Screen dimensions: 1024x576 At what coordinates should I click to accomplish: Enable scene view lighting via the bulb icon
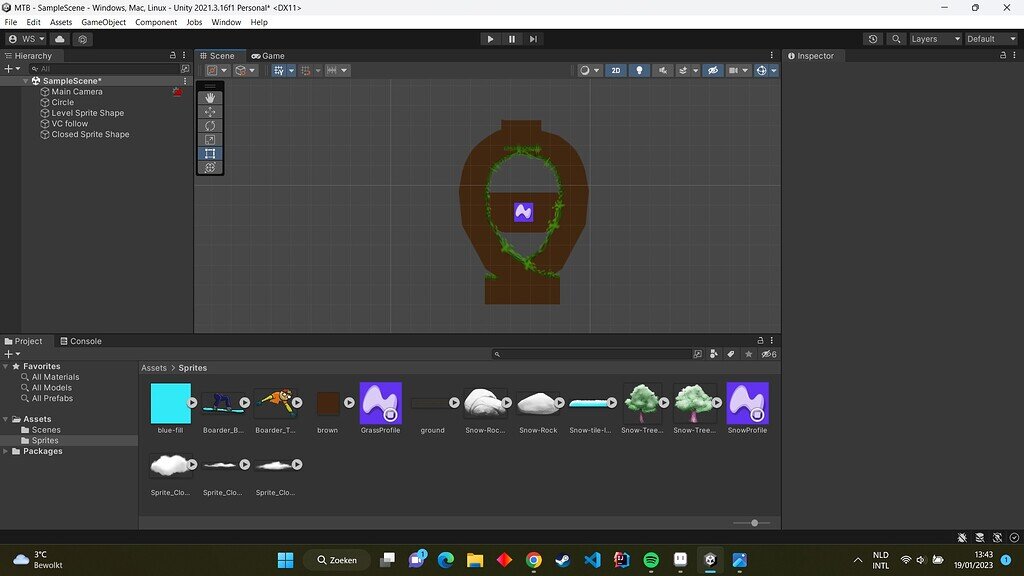640,70
